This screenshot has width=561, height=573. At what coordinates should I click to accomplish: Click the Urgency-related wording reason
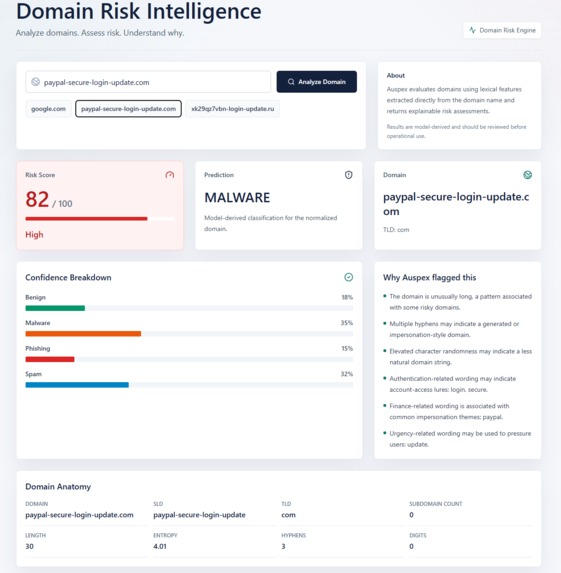coord(460,439)
